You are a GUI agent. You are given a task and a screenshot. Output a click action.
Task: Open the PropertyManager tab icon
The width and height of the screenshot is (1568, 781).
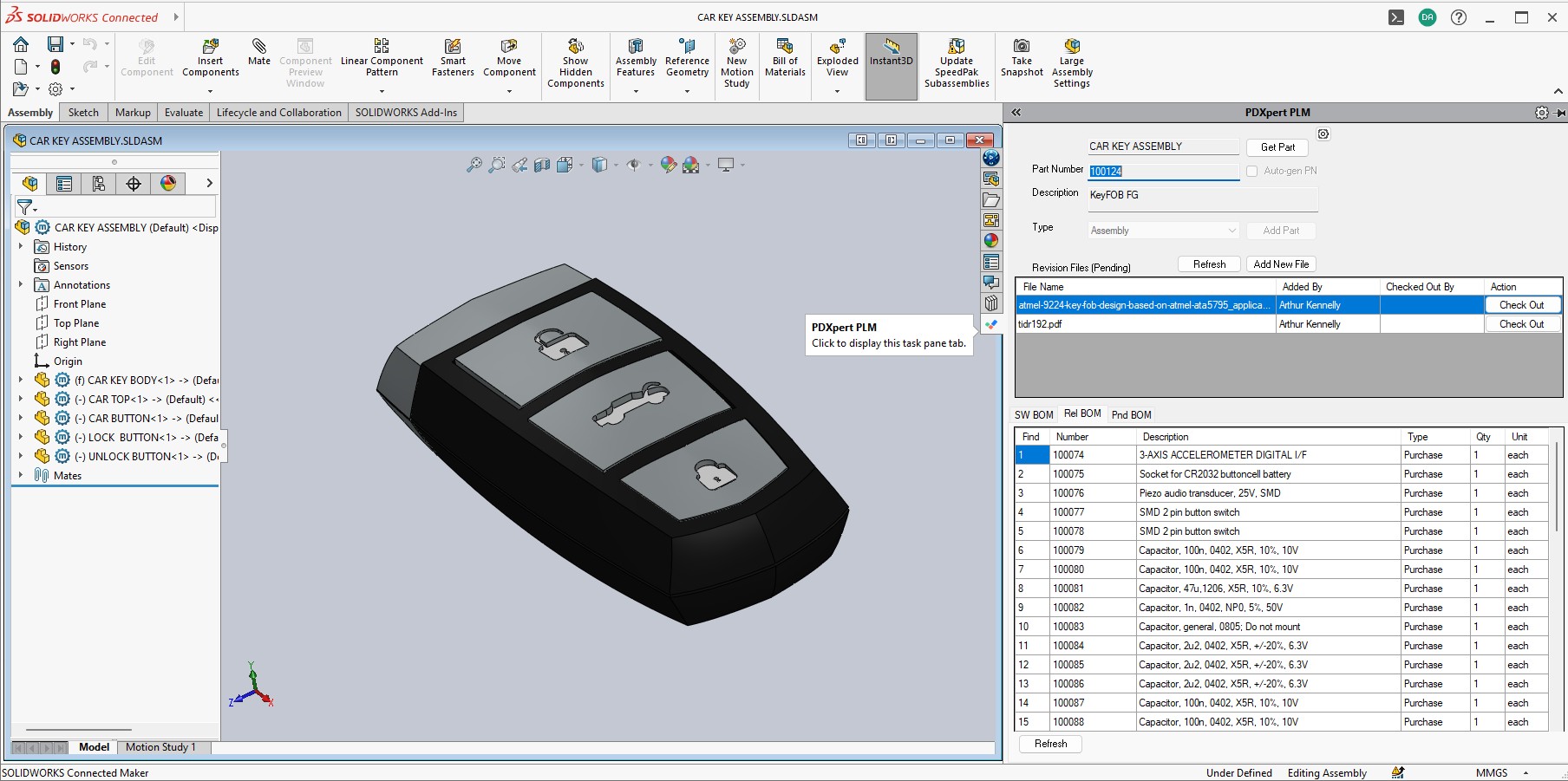point(64,184)
